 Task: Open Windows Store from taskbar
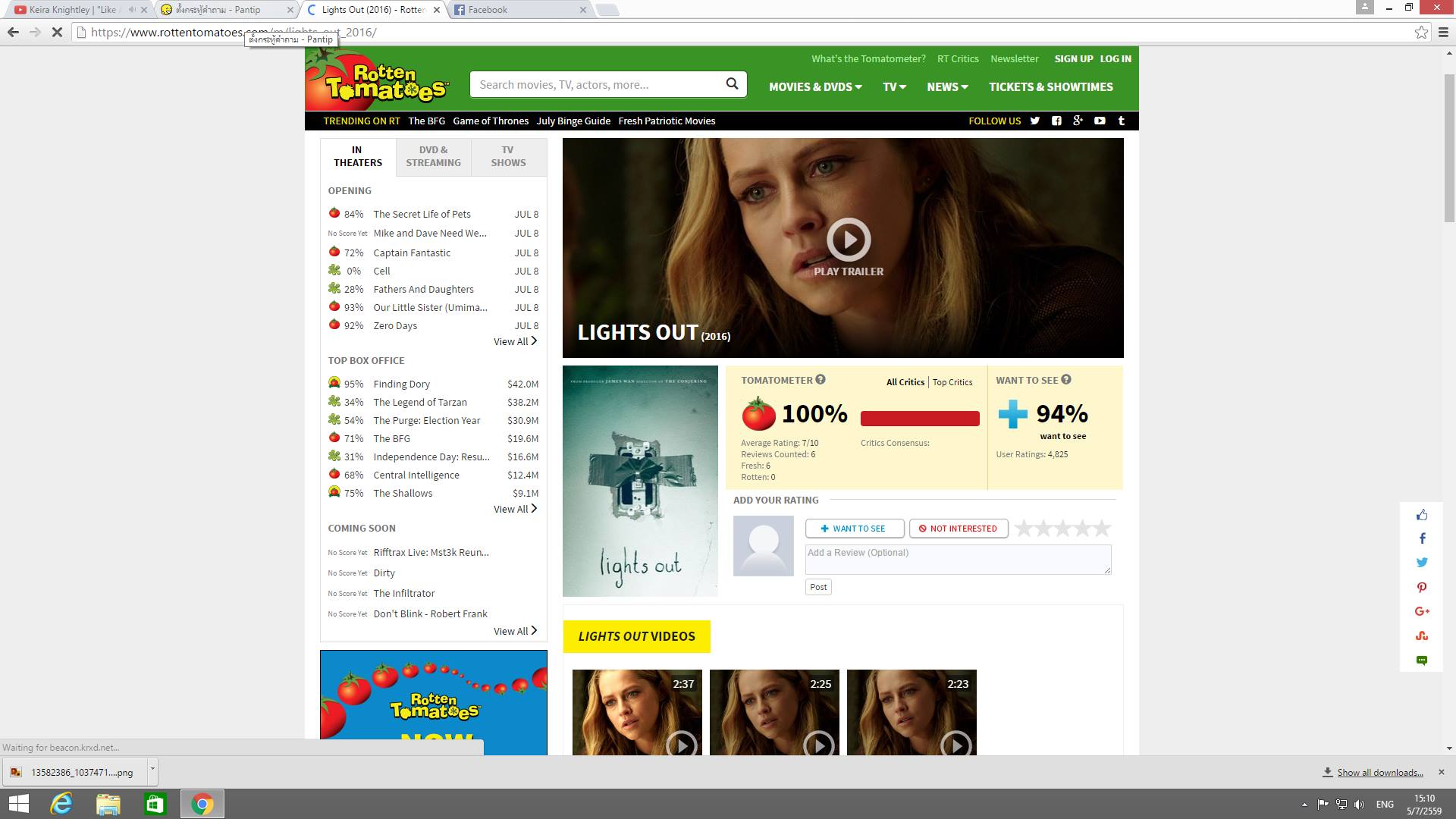pyautogui.click(x=155, y=804)
